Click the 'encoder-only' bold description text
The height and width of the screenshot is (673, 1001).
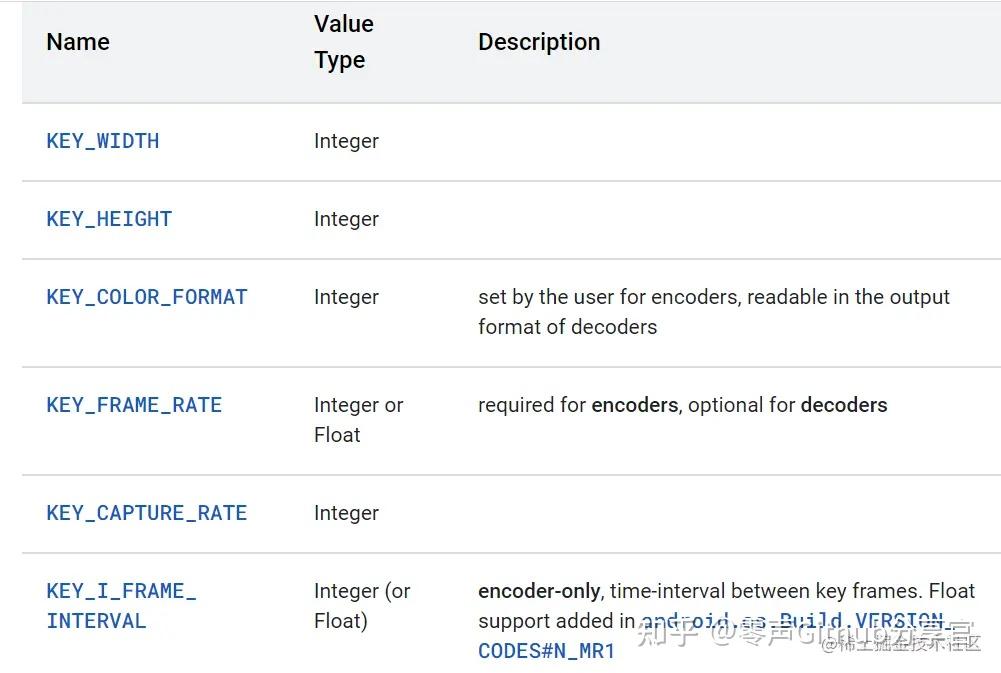[x=539, y=591]
